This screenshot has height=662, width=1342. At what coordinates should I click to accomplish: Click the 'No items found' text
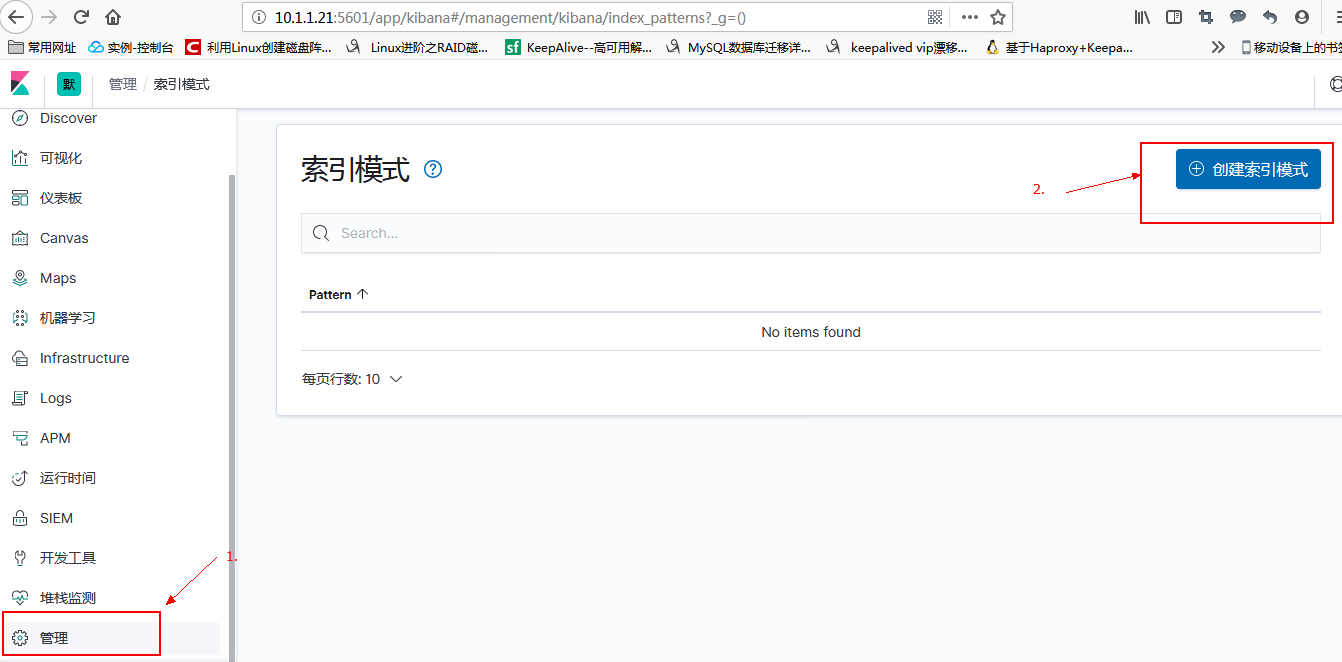tap(811, 332)
